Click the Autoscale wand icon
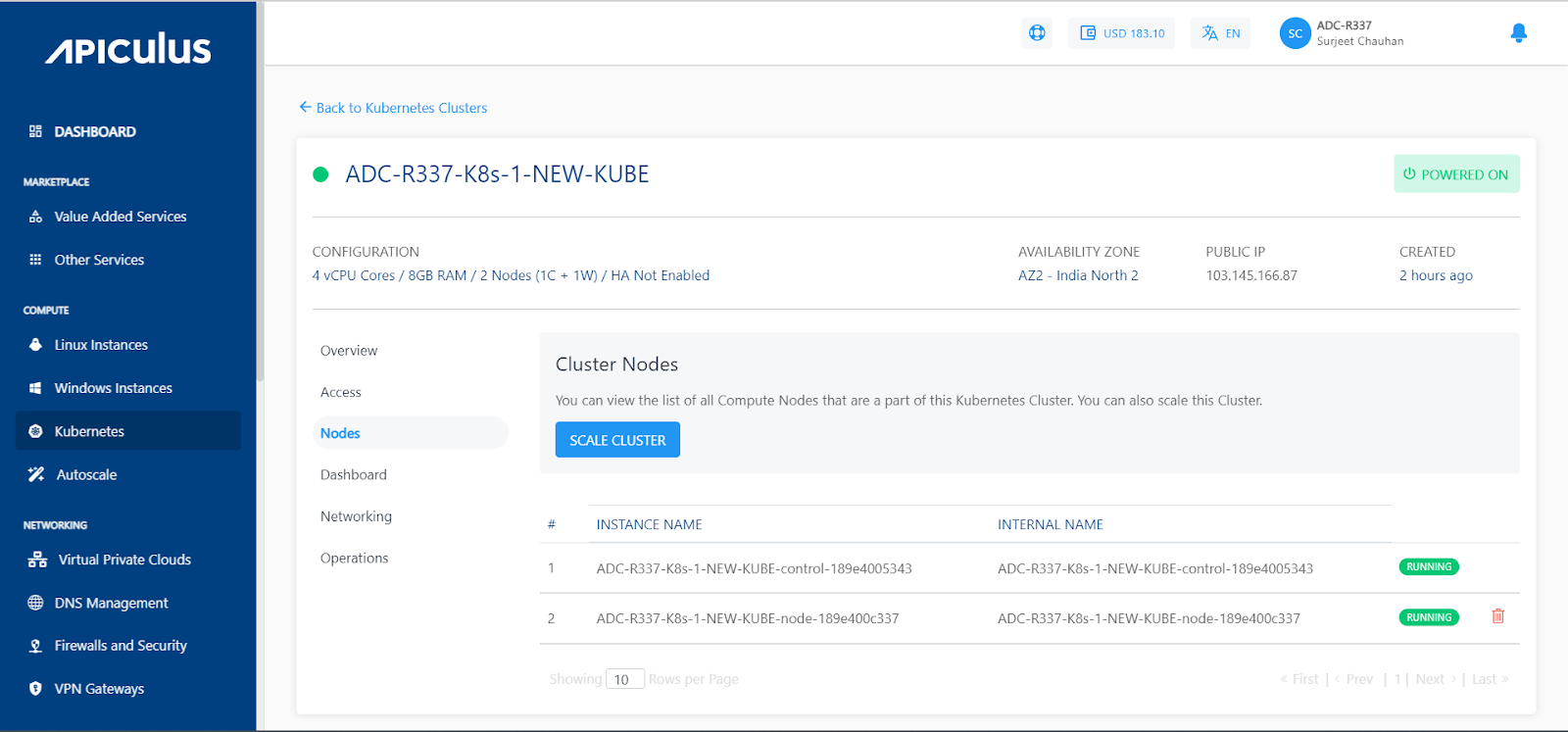 pos(36,474)
